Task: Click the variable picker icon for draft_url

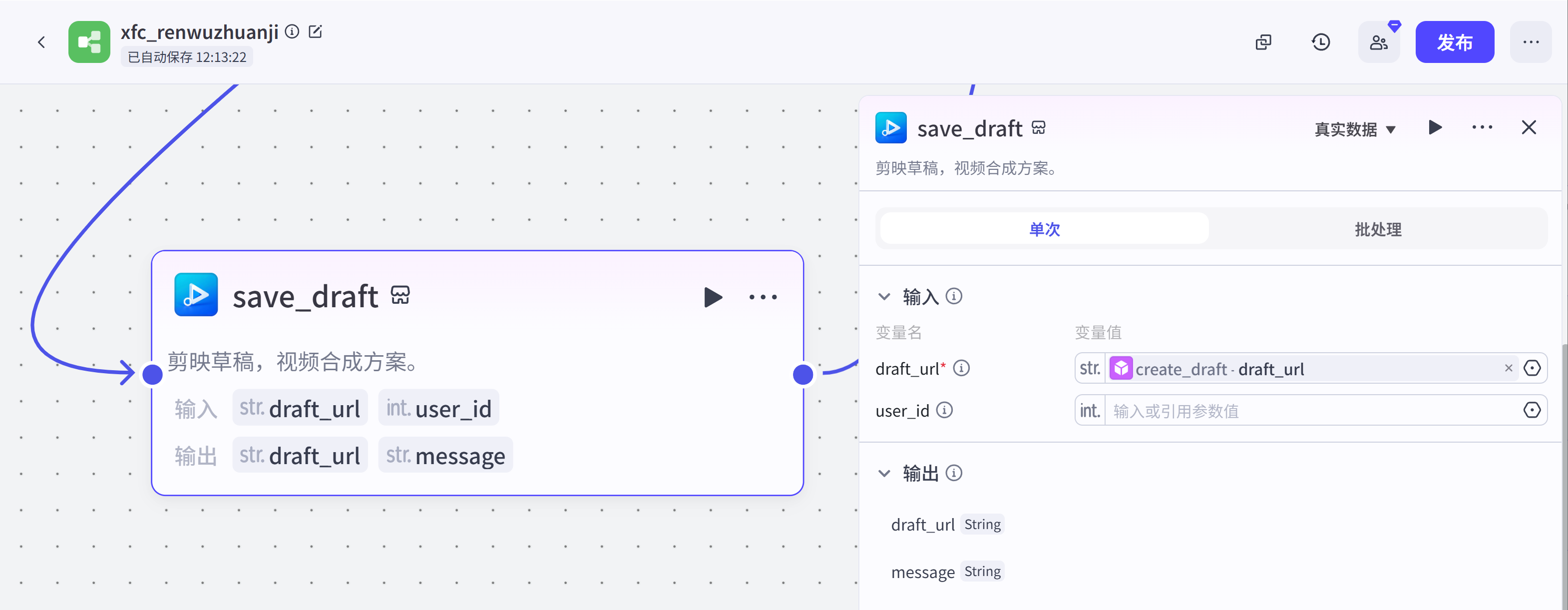Action: coord(1532,368)
